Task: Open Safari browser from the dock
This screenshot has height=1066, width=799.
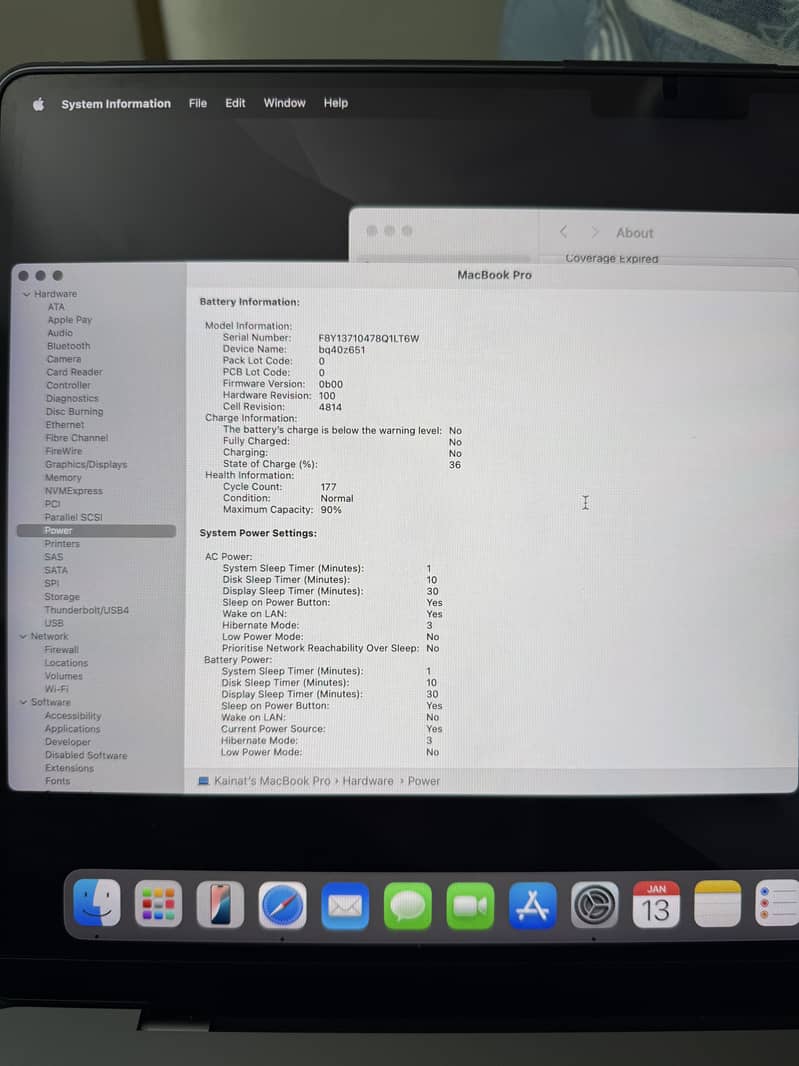Action: [x=283, y=906]
